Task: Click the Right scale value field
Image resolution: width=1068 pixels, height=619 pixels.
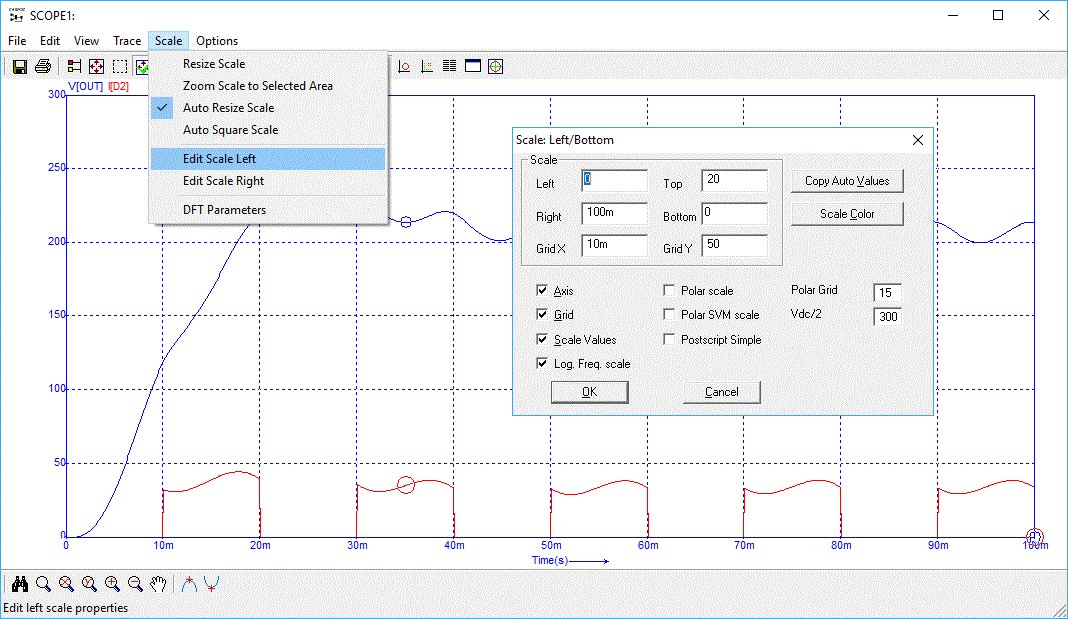Action: point(614,213)
